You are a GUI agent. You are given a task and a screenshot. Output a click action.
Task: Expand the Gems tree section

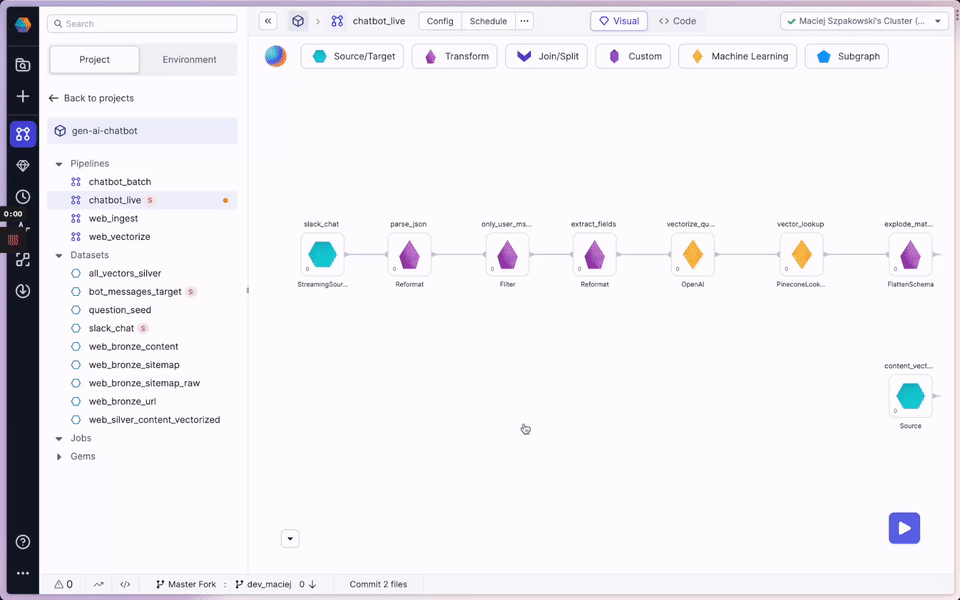(58, 456)
